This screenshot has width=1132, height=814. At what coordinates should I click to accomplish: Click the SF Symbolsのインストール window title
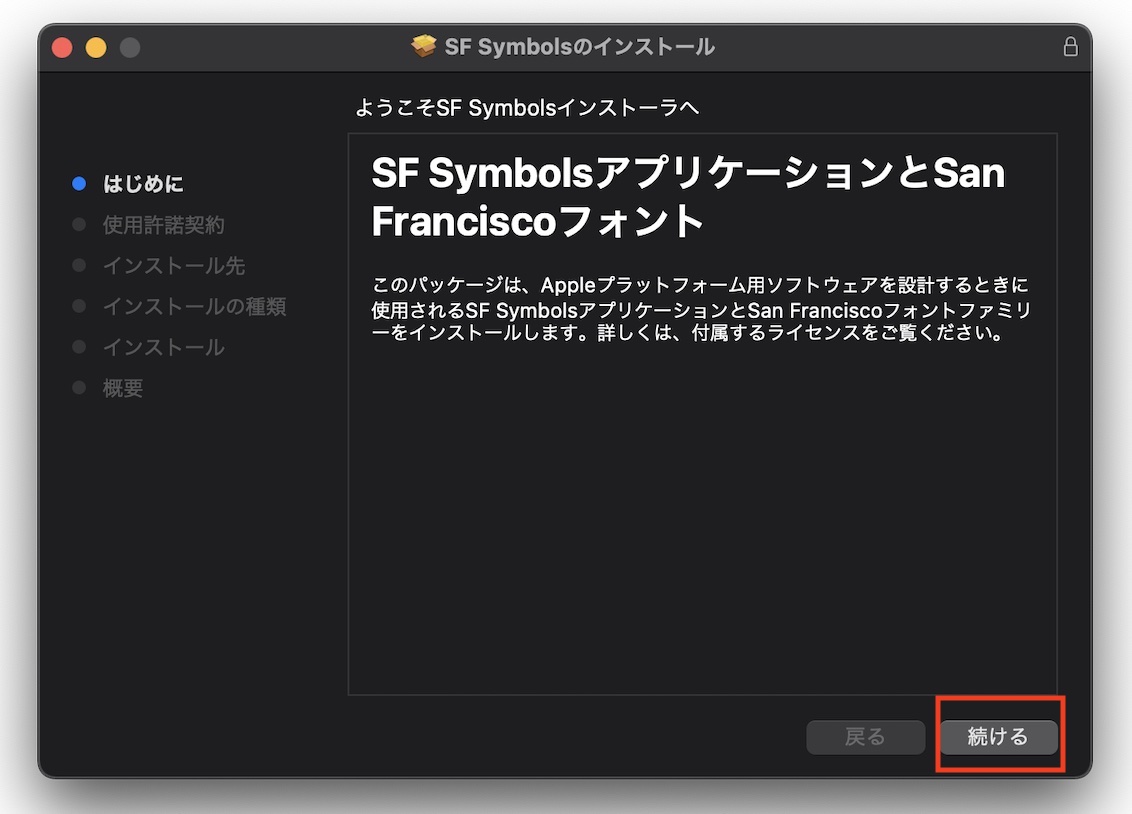pyautogui.click(x=580, y=47)
